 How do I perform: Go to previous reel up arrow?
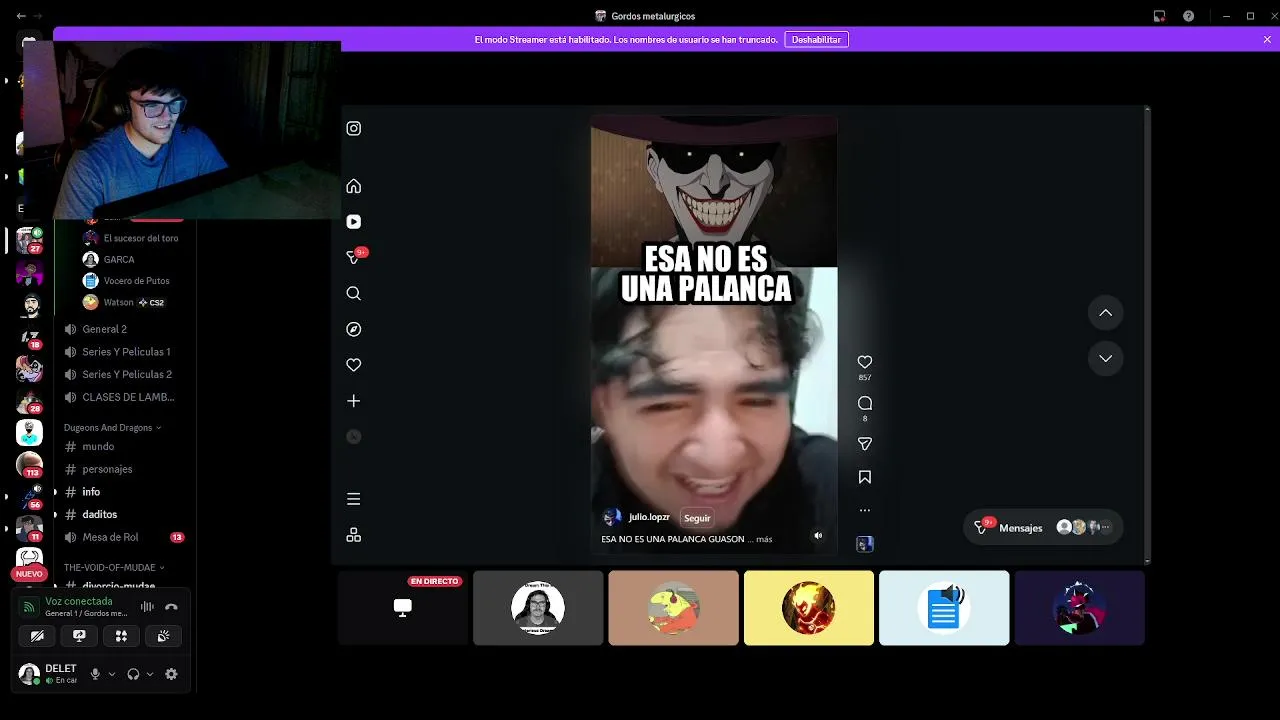point(1106,313)
